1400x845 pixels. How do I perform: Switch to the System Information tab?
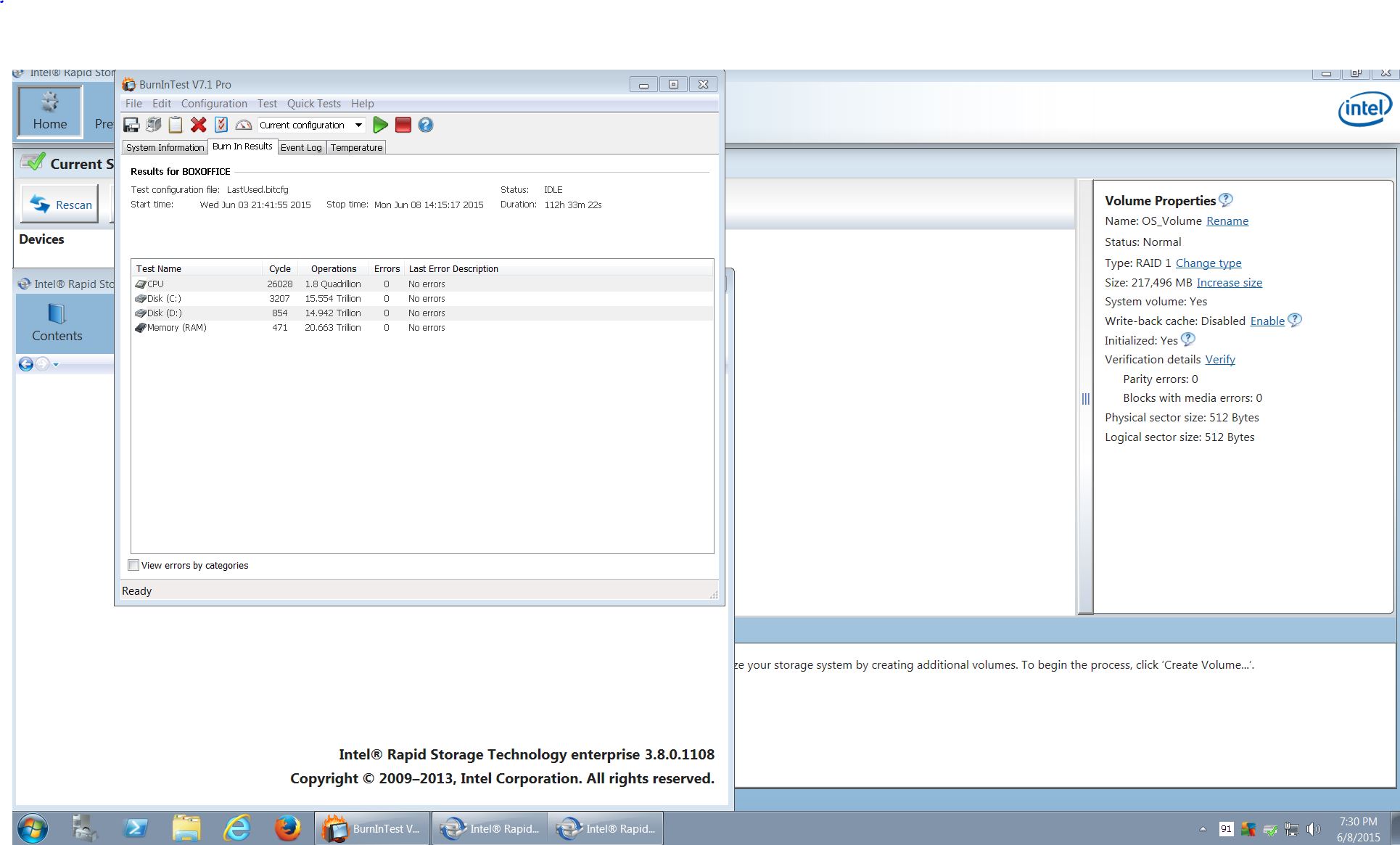165,147
